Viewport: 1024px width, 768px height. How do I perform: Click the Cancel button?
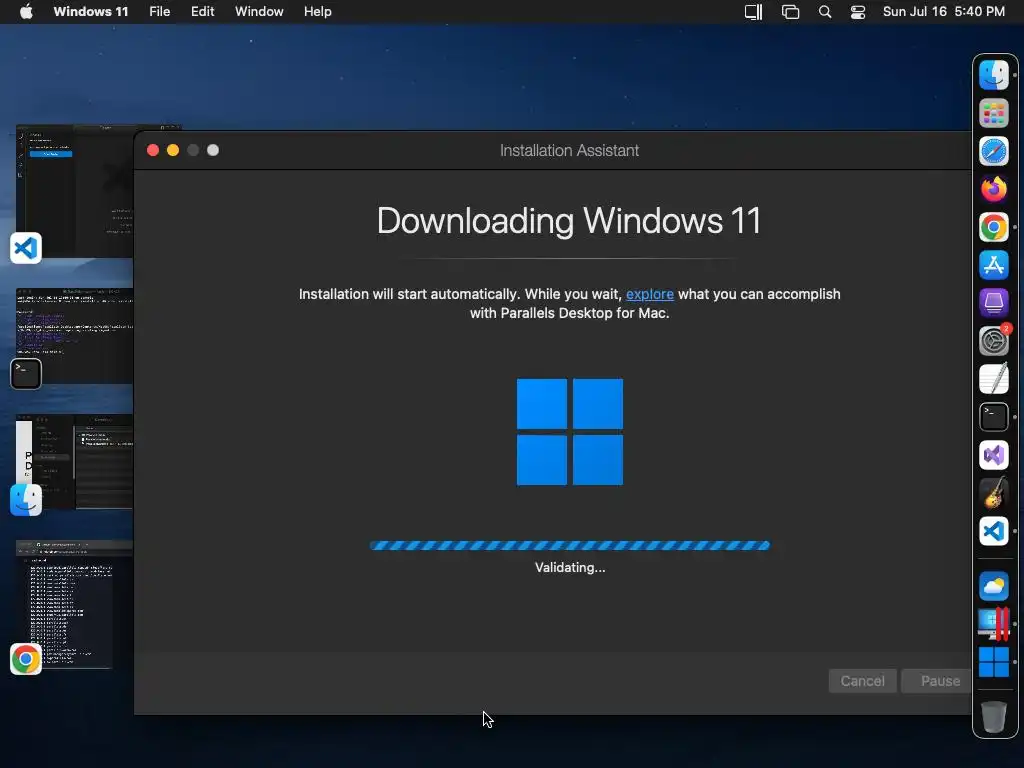(862, 681)
